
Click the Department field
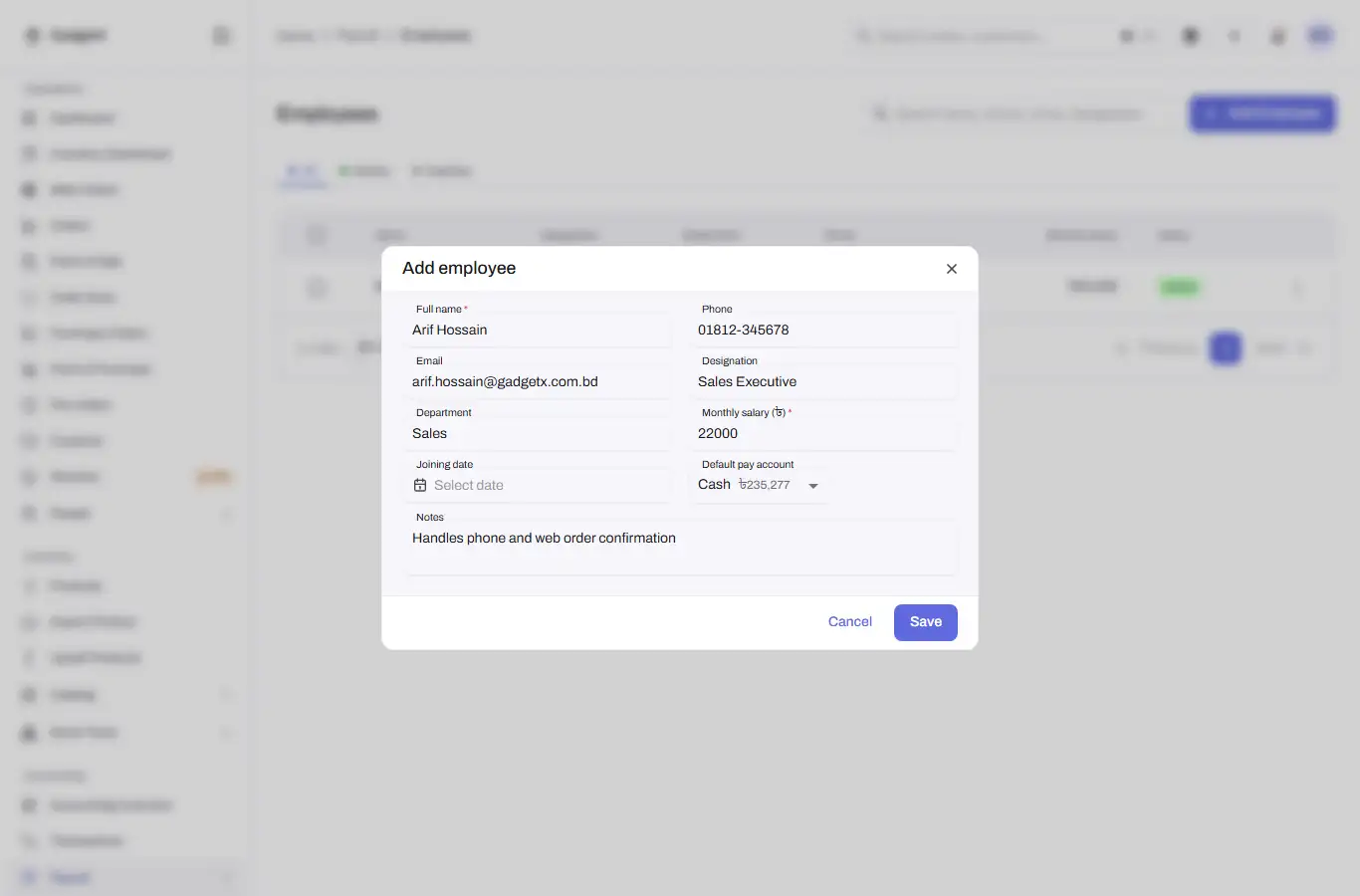[x=539, y=433]
